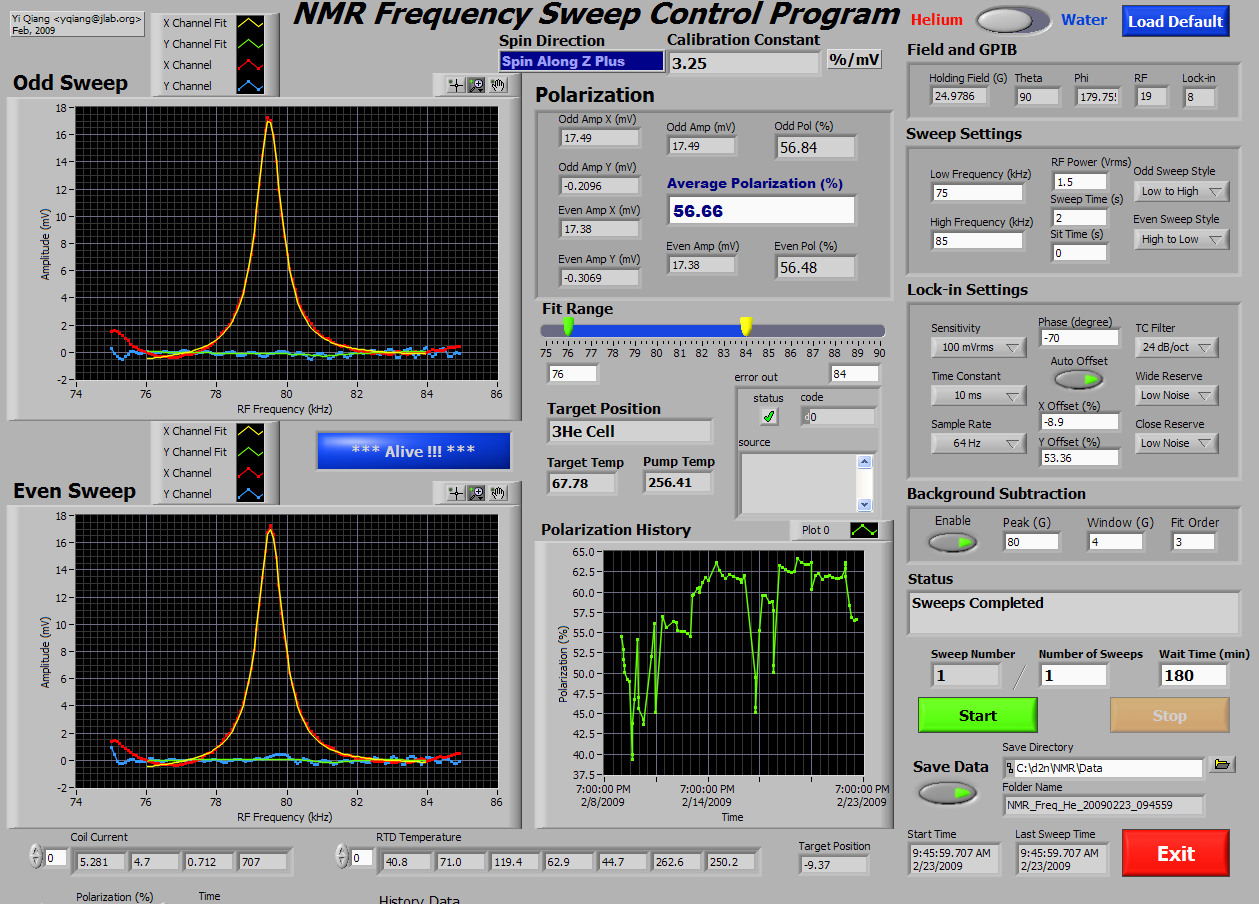The image size is (1259, 904).
Task: Click the yellow Fit Range upper slider handle
Action: [745, 326]
